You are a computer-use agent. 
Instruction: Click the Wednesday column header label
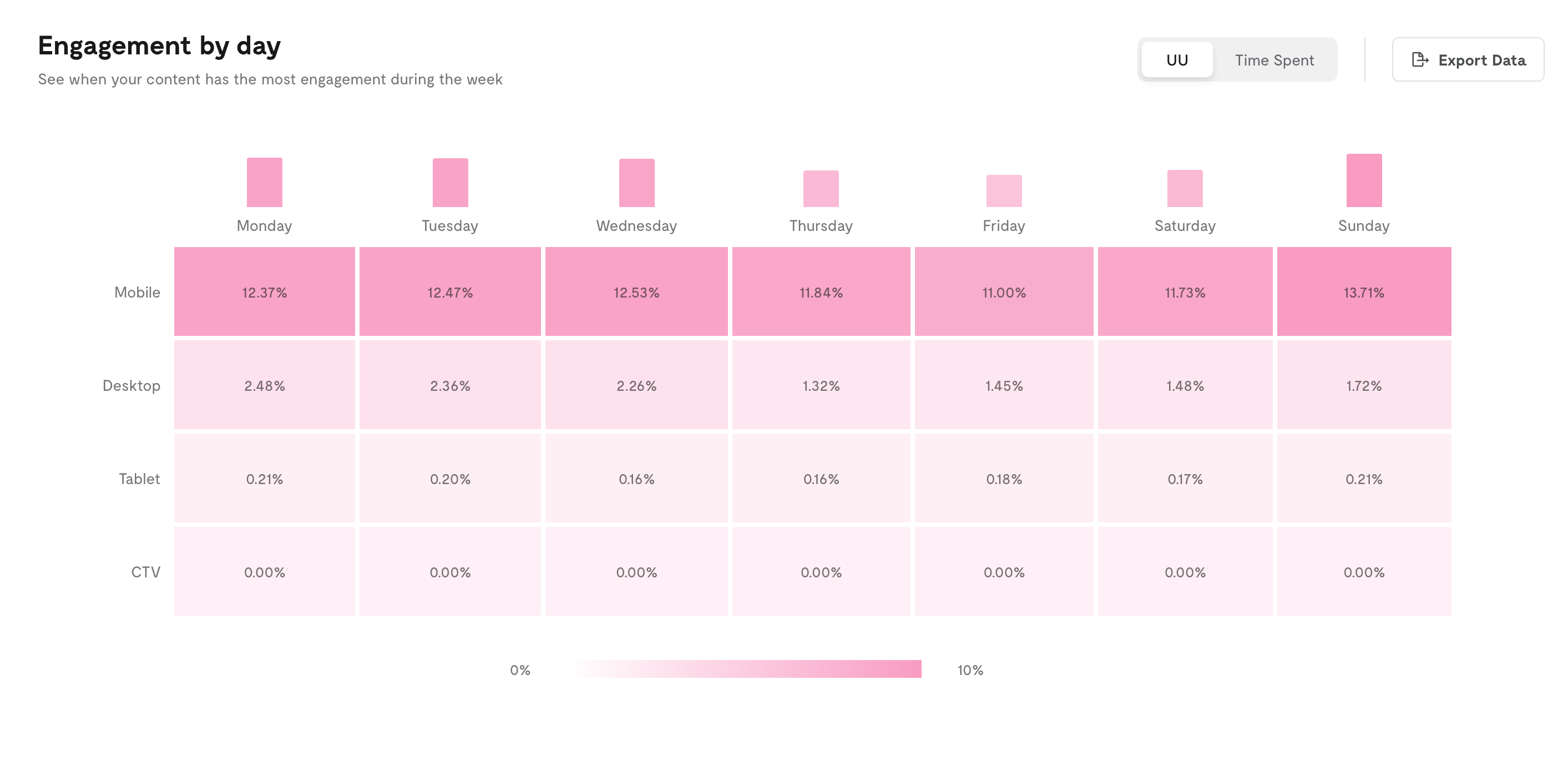point(636,225)
